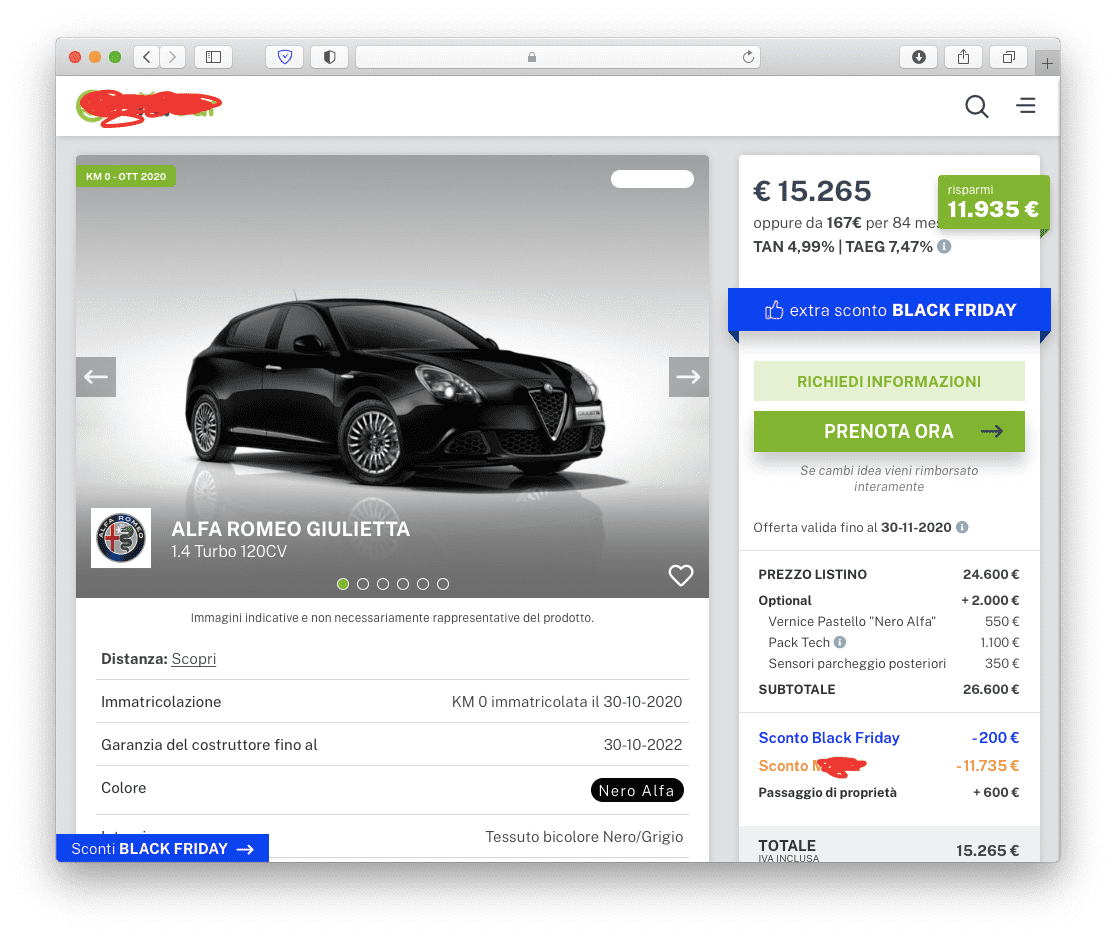Click Vernice Pastello "Nero Alfa" option
1116x936 pixels.
point(893,621)
